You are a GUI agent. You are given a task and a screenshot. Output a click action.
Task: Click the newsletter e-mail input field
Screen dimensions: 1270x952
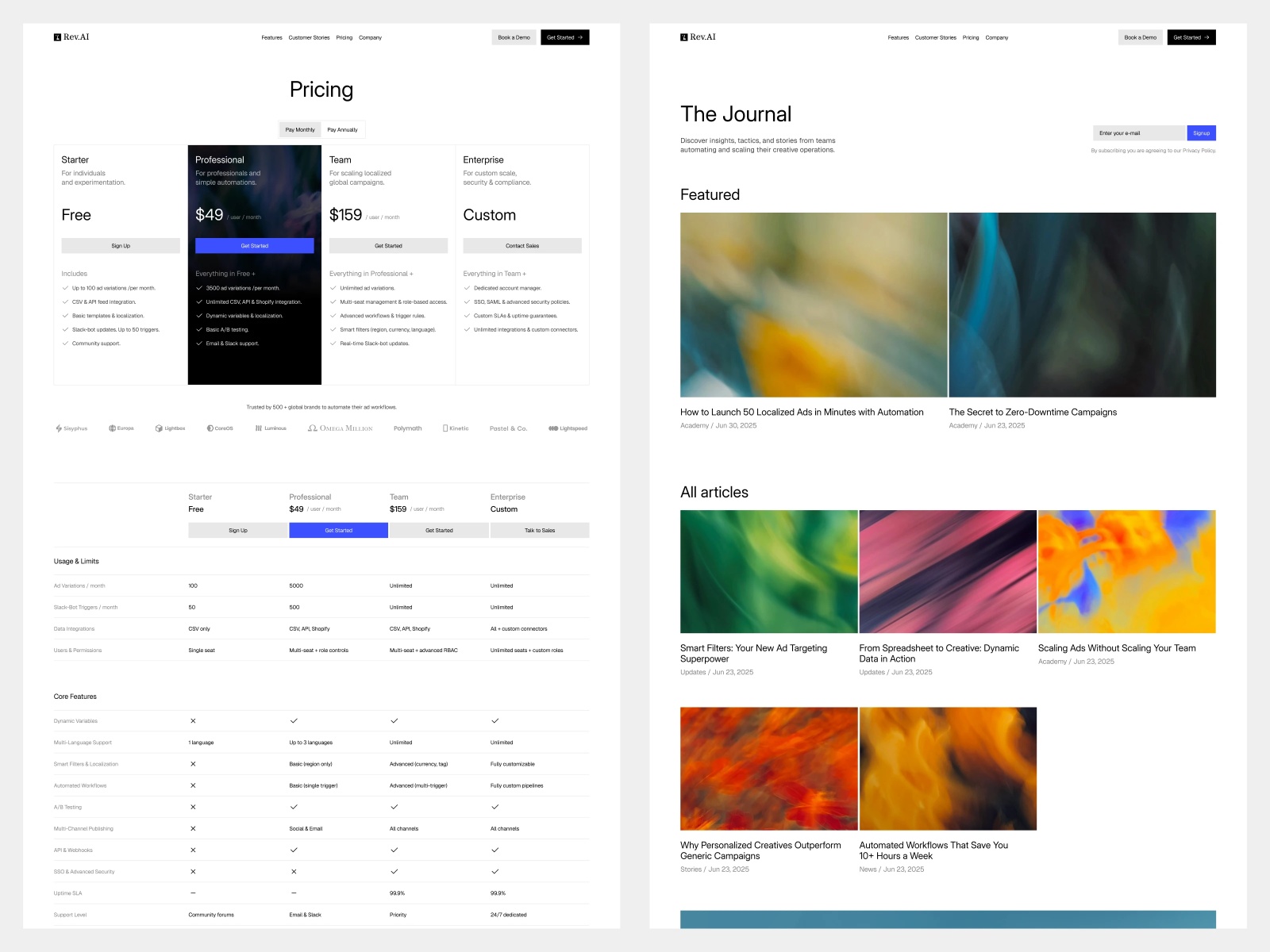tap(1137, 132)
